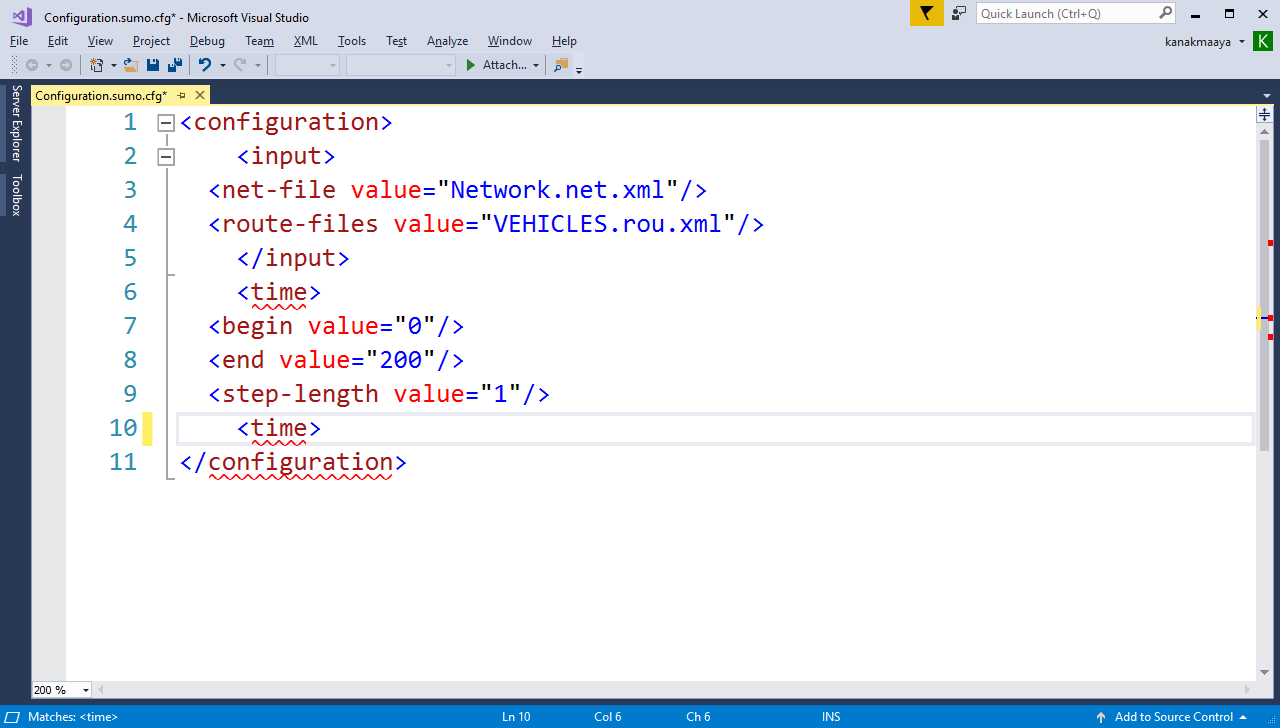Click Add to Source Control text

[1174, 717]
